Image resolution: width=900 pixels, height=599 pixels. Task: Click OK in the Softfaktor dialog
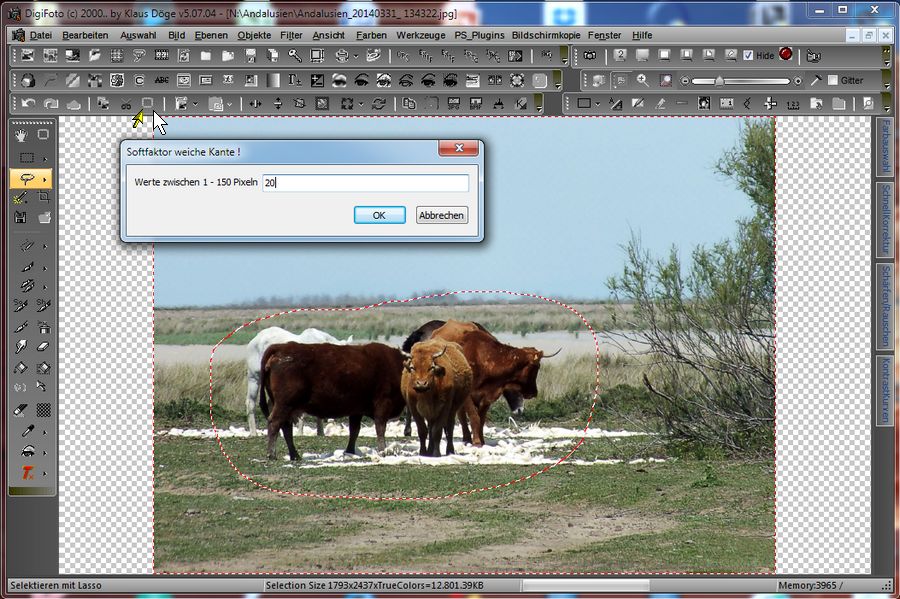tap(379, 215)
